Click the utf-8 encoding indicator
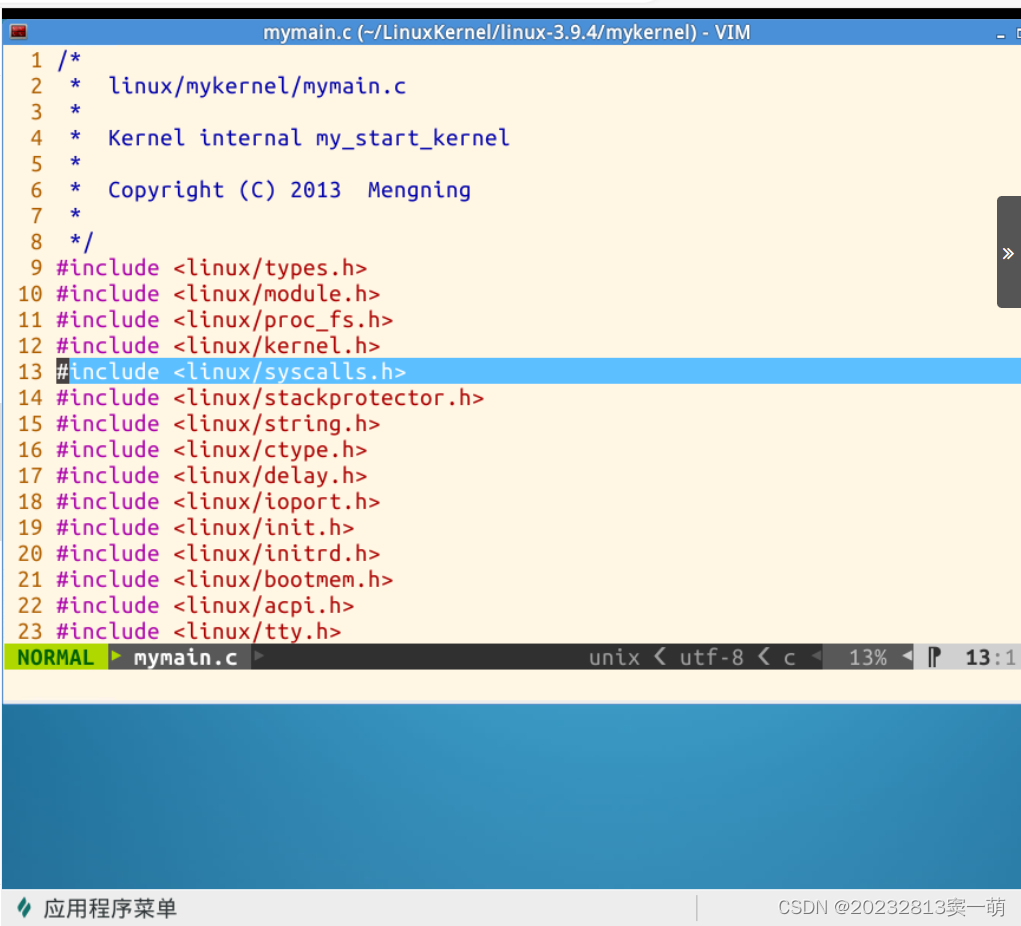Image resolution: width=1021 pixels, height=926 pixels. (712, 657)
